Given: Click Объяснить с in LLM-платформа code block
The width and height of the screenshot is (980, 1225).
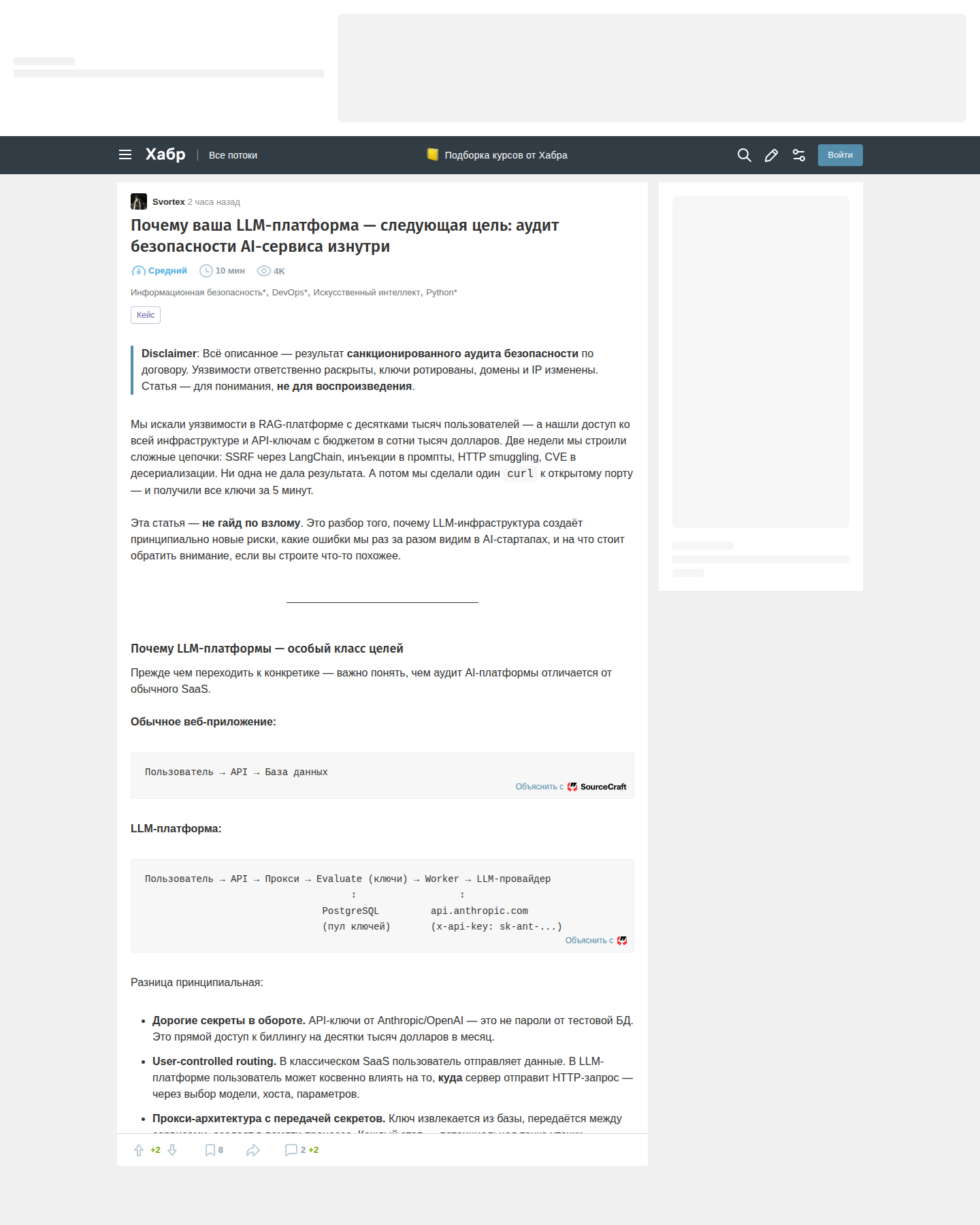Looking at the screenshot, I should (x=589, y=941).
